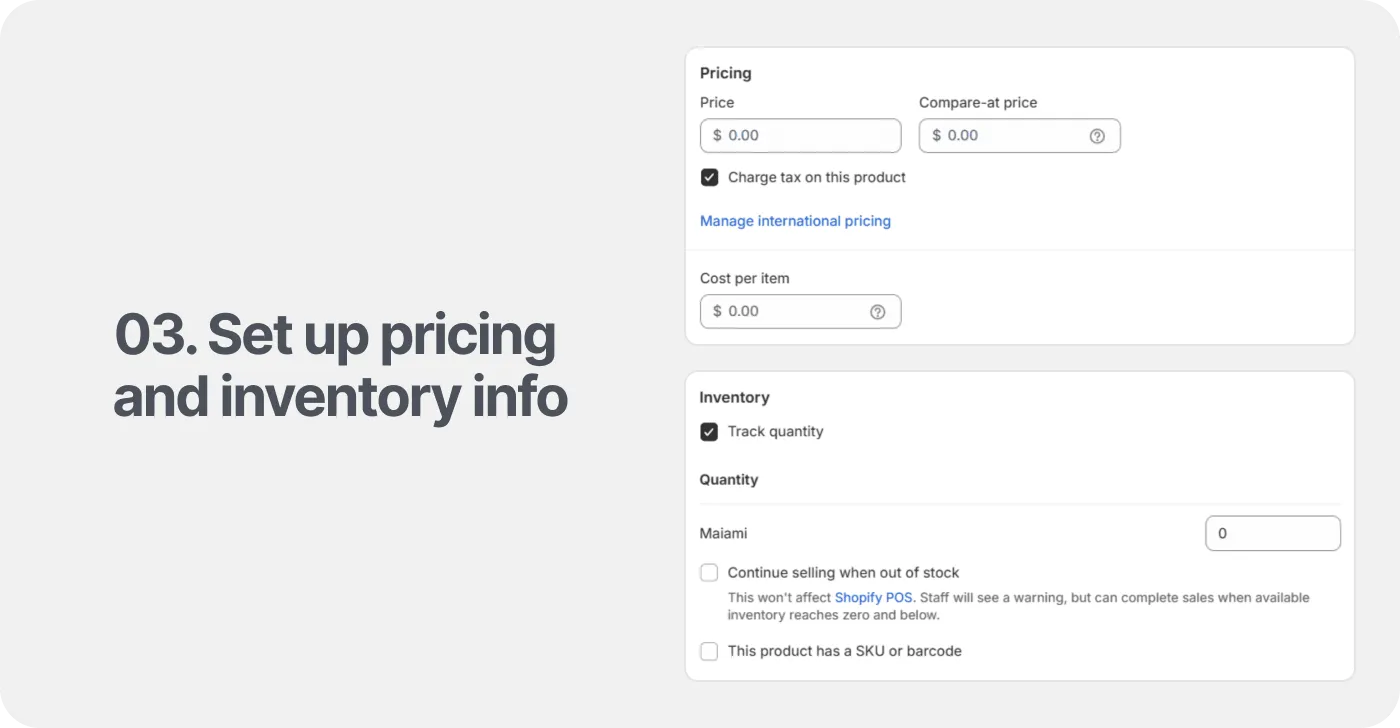Open Manage international pricing
This screenshot has height=728, width=1400.
pos(795,220)
